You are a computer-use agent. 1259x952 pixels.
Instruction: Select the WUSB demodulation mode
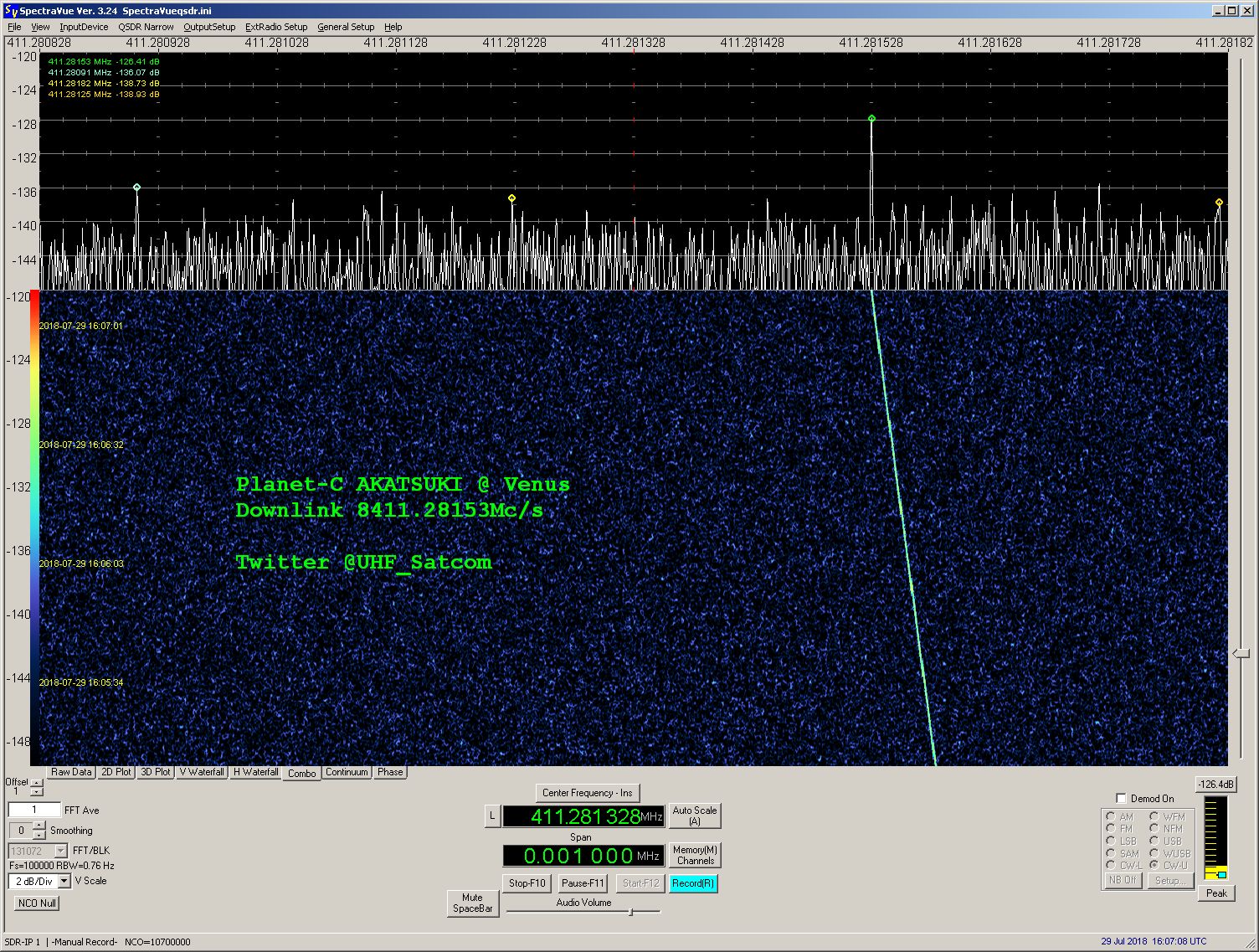[1154, 853]
